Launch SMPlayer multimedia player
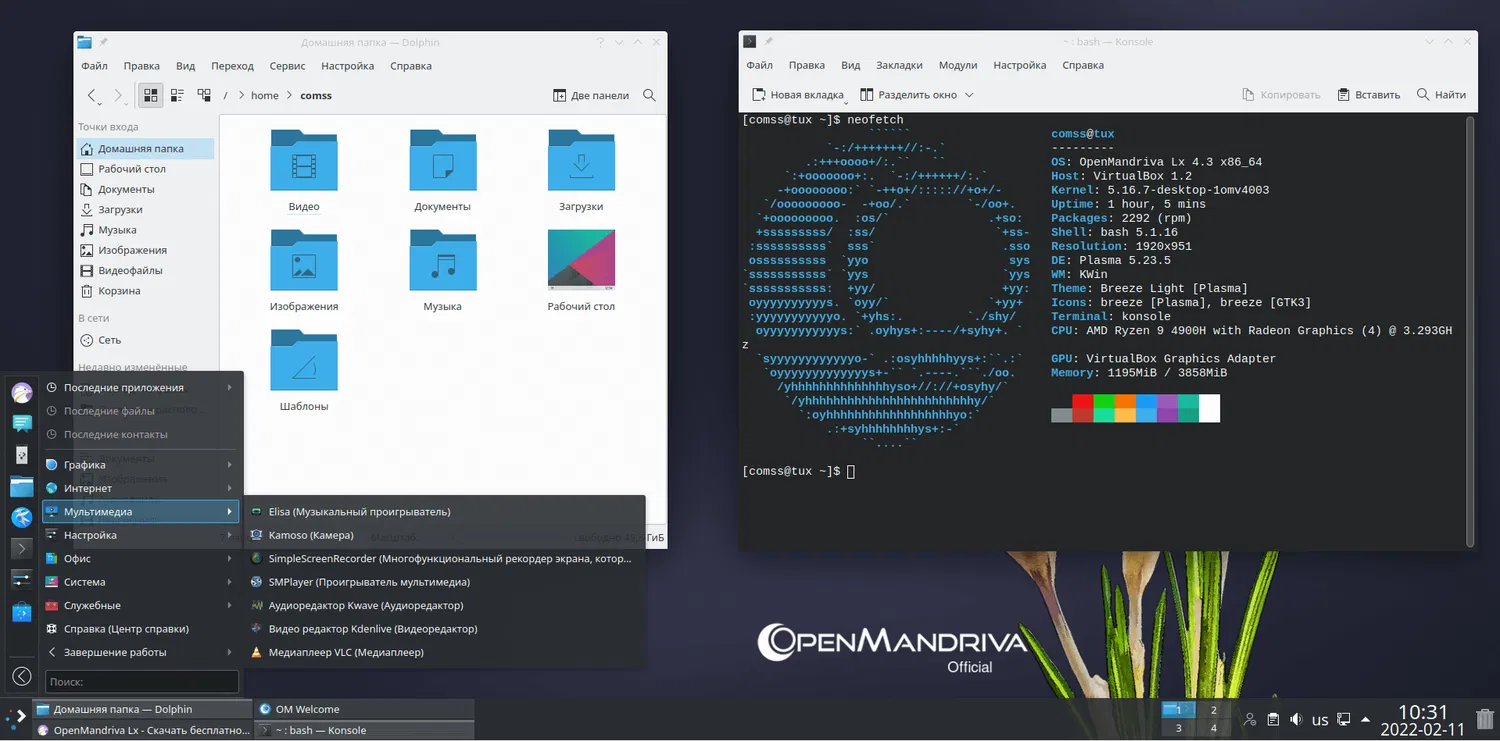Screen dimensions: 1500x741 445,582
